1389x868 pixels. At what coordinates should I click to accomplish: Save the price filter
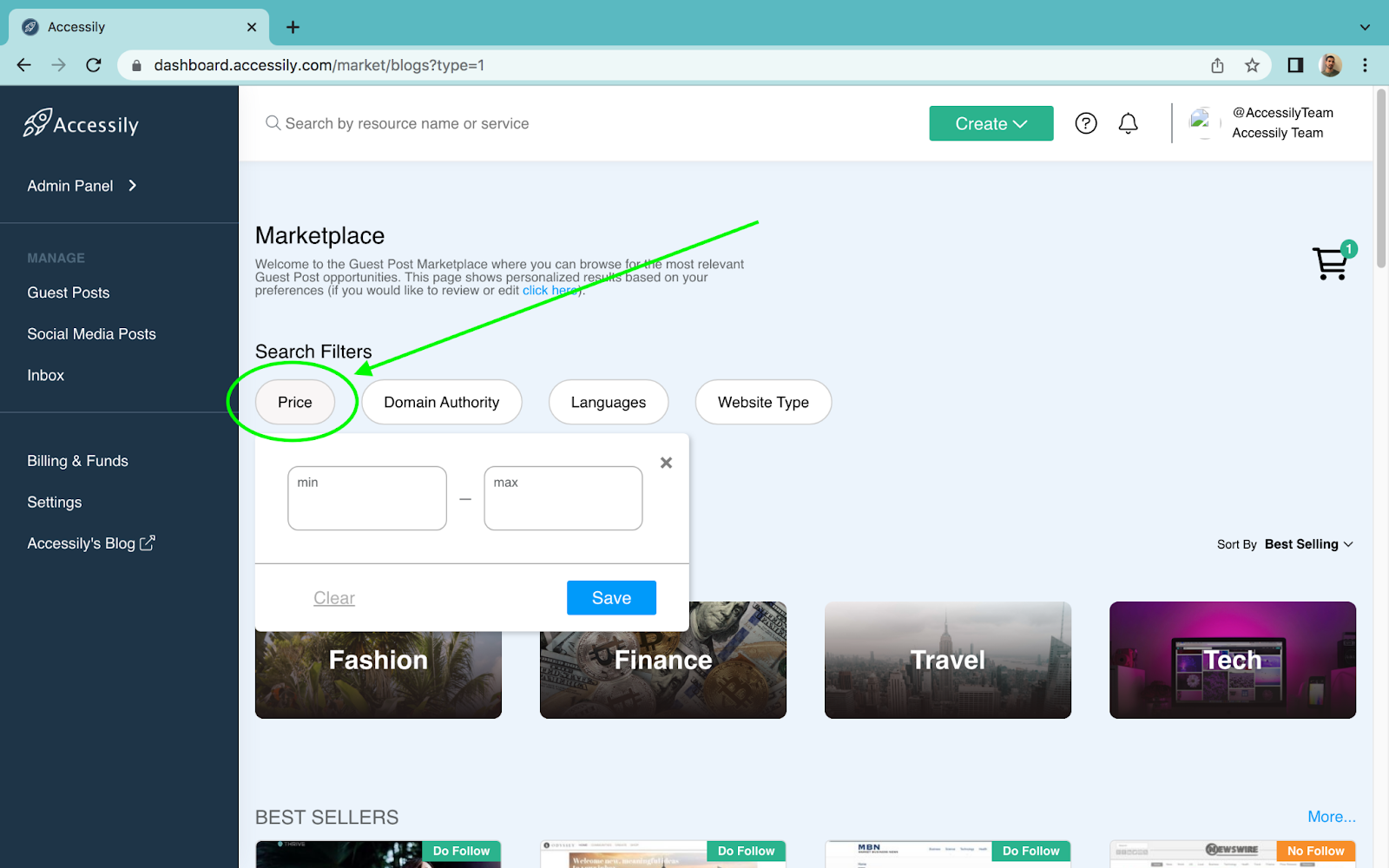point(611,598)
